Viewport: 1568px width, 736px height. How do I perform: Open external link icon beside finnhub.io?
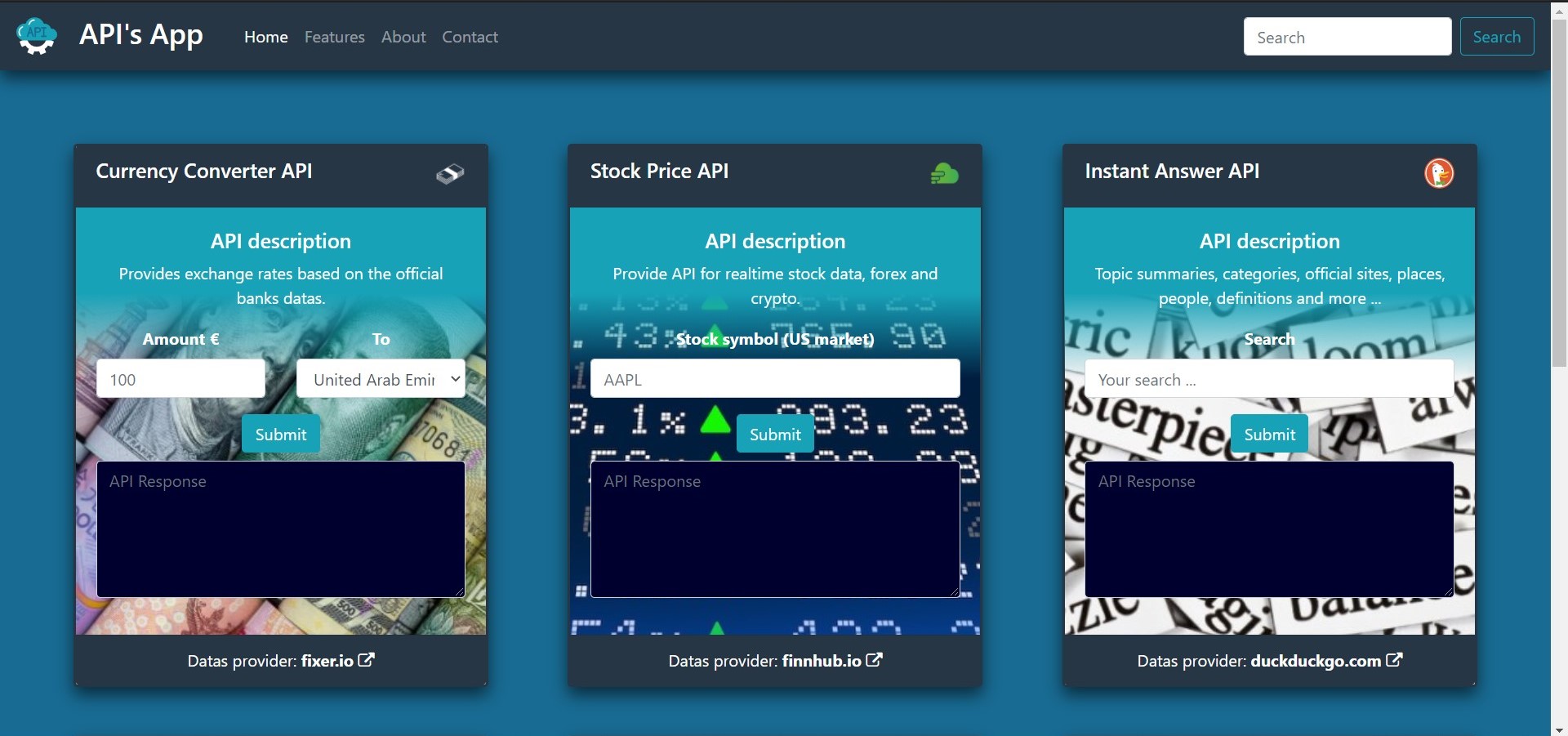[x=875, y=660]
